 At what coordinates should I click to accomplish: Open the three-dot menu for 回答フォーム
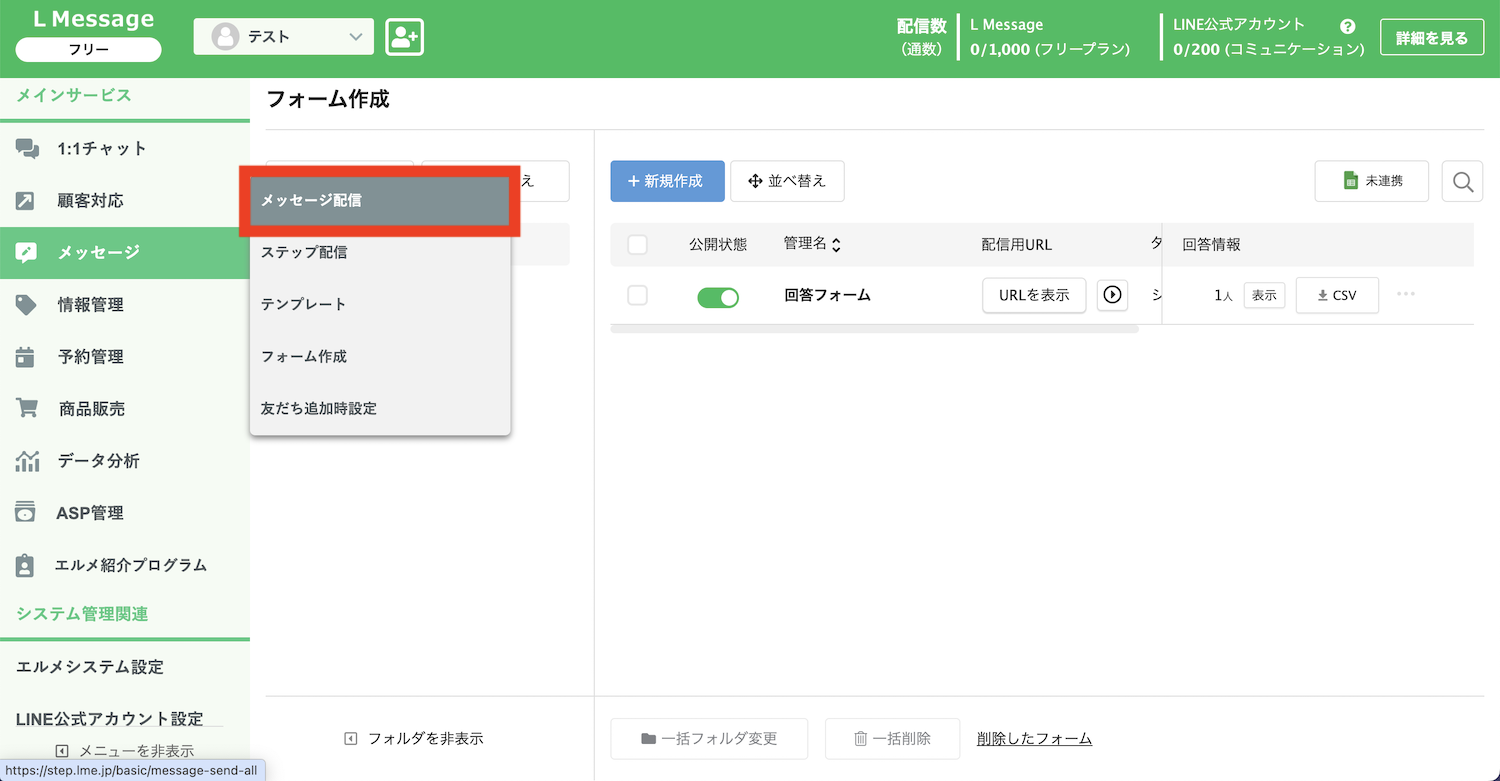pos(1406,294)
